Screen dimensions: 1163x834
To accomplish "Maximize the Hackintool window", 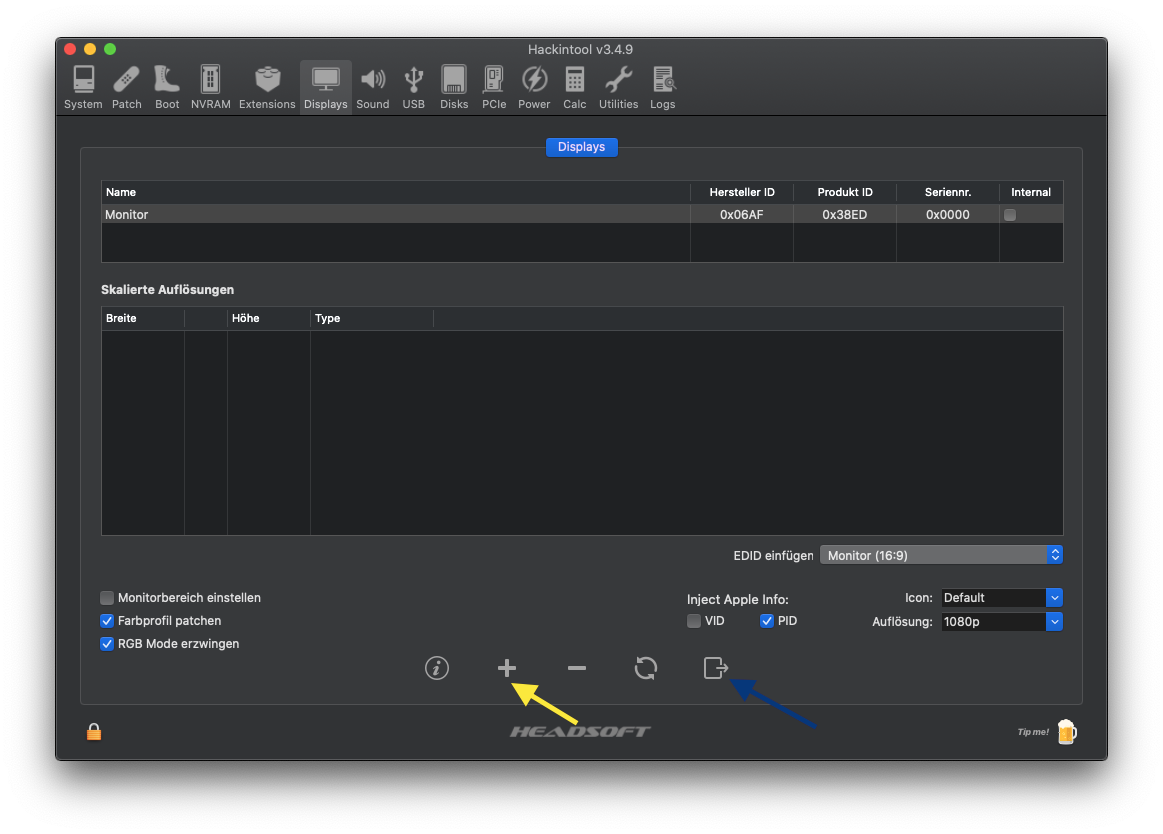I will tap(110, 49).
